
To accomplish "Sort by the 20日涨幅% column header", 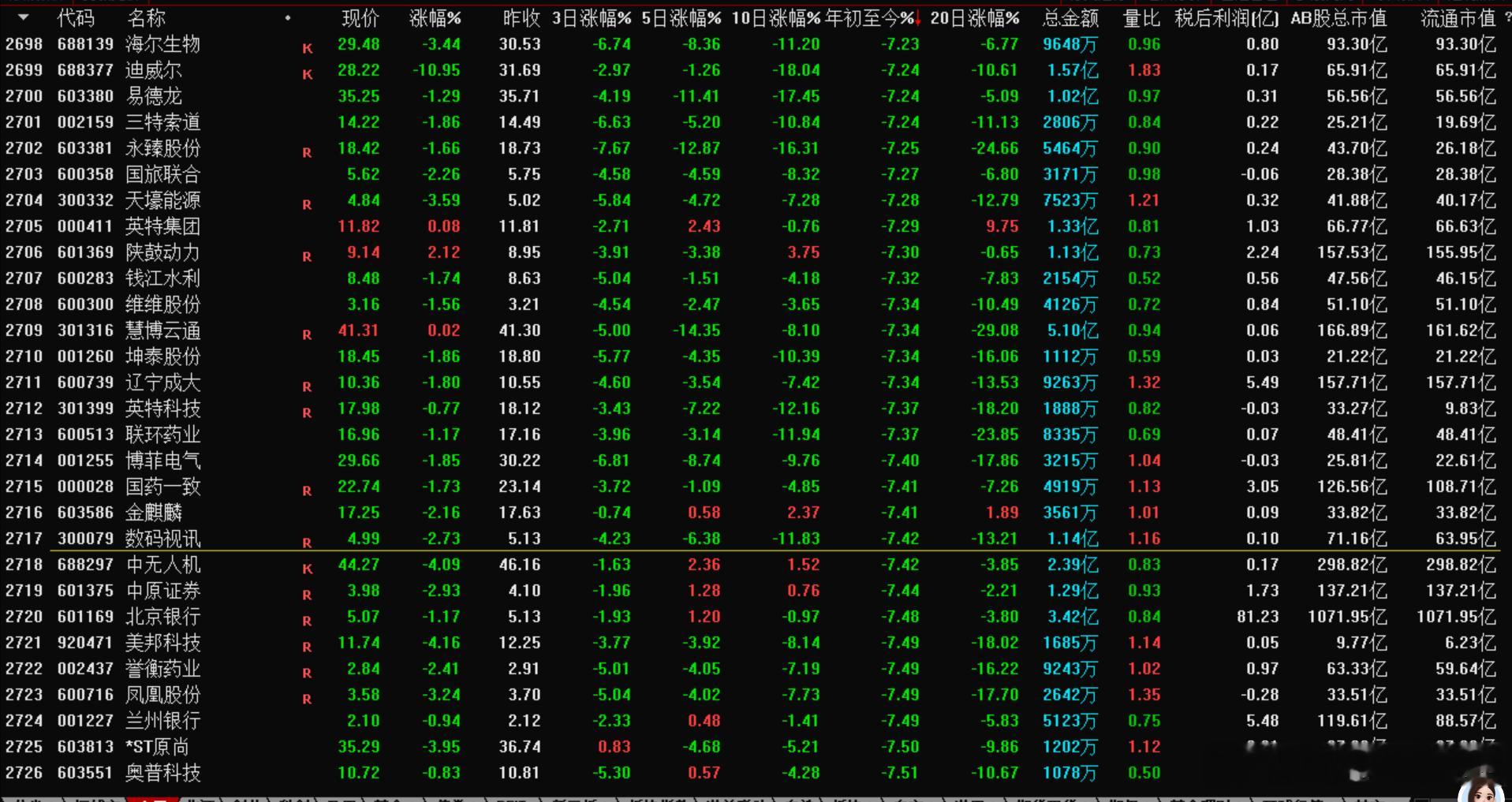I will coord(975,18).
